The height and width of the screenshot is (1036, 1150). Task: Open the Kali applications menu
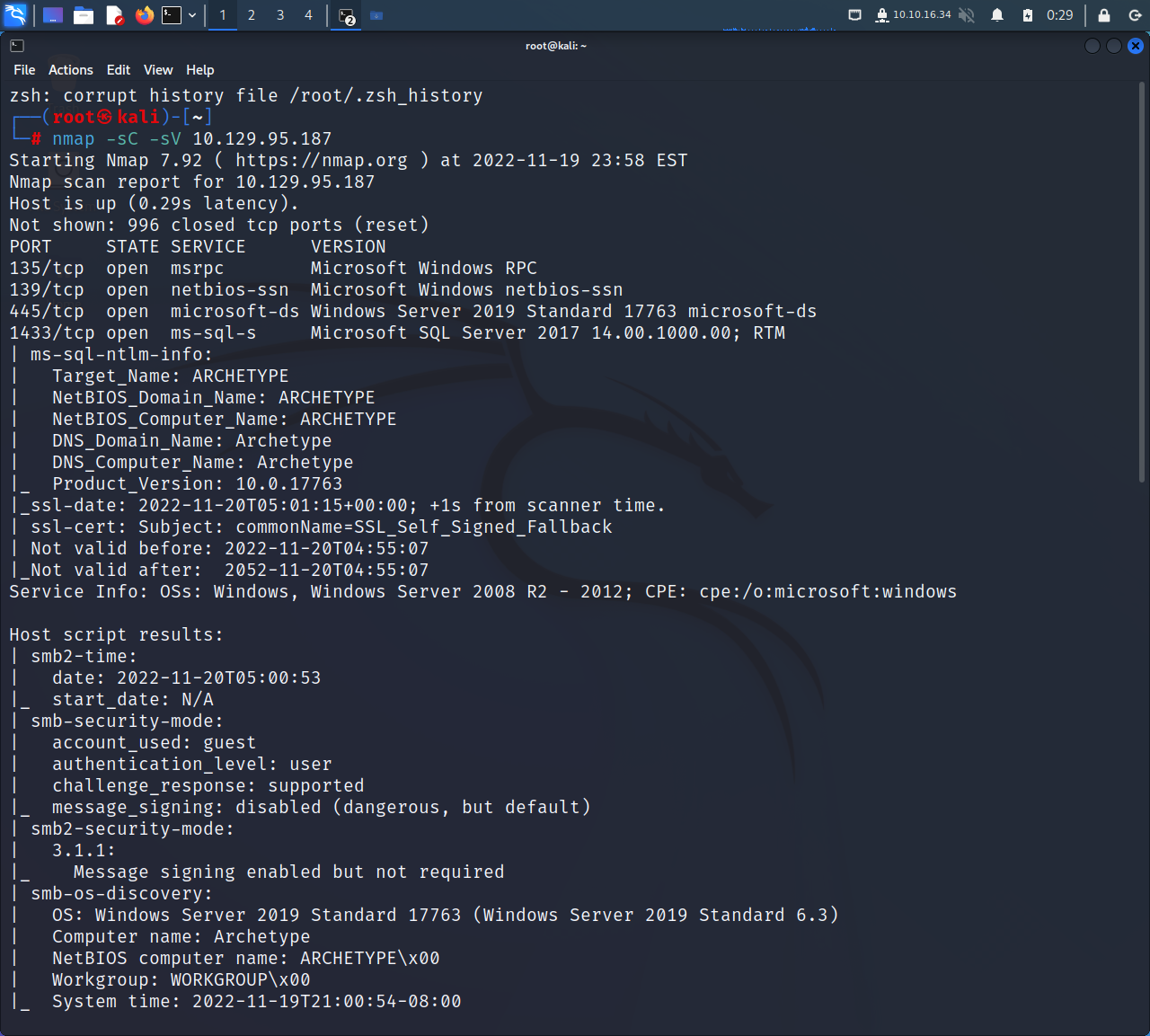pos(15,15)
